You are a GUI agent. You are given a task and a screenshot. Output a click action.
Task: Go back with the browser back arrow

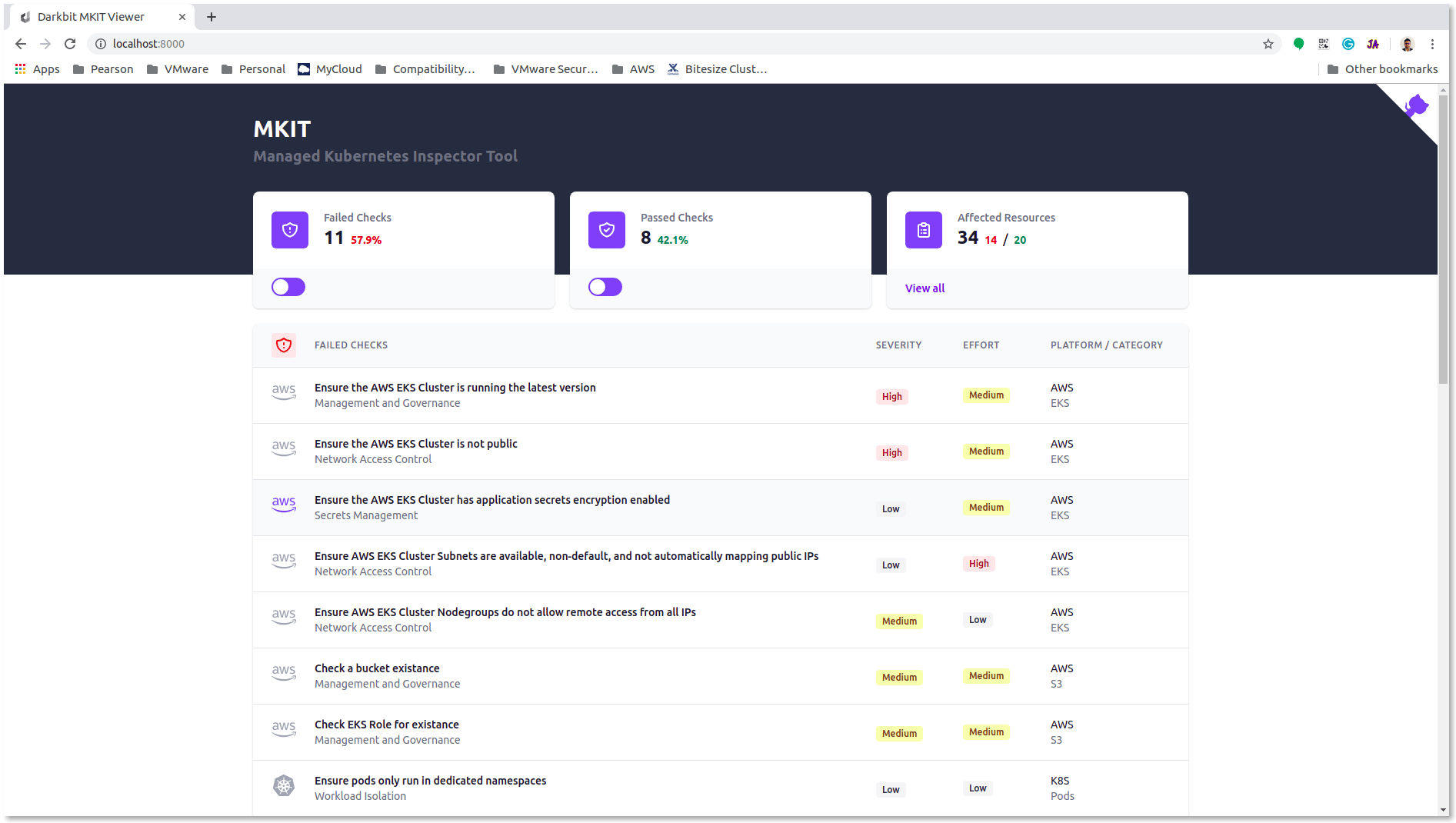tap(21, 44)
